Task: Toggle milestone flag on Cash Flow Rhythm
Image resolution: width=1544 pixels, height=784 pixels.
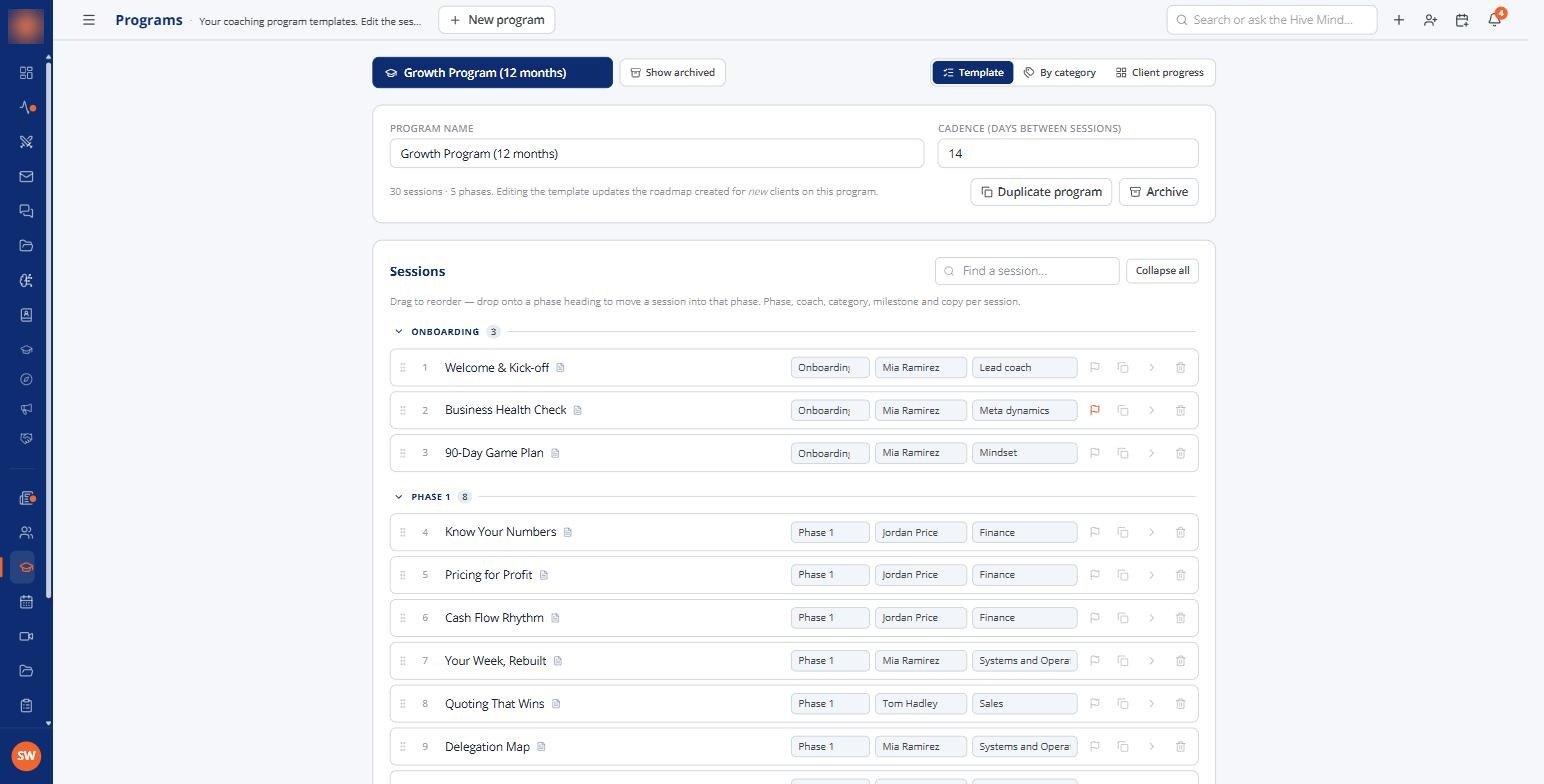Action: tap(1095, 618)
